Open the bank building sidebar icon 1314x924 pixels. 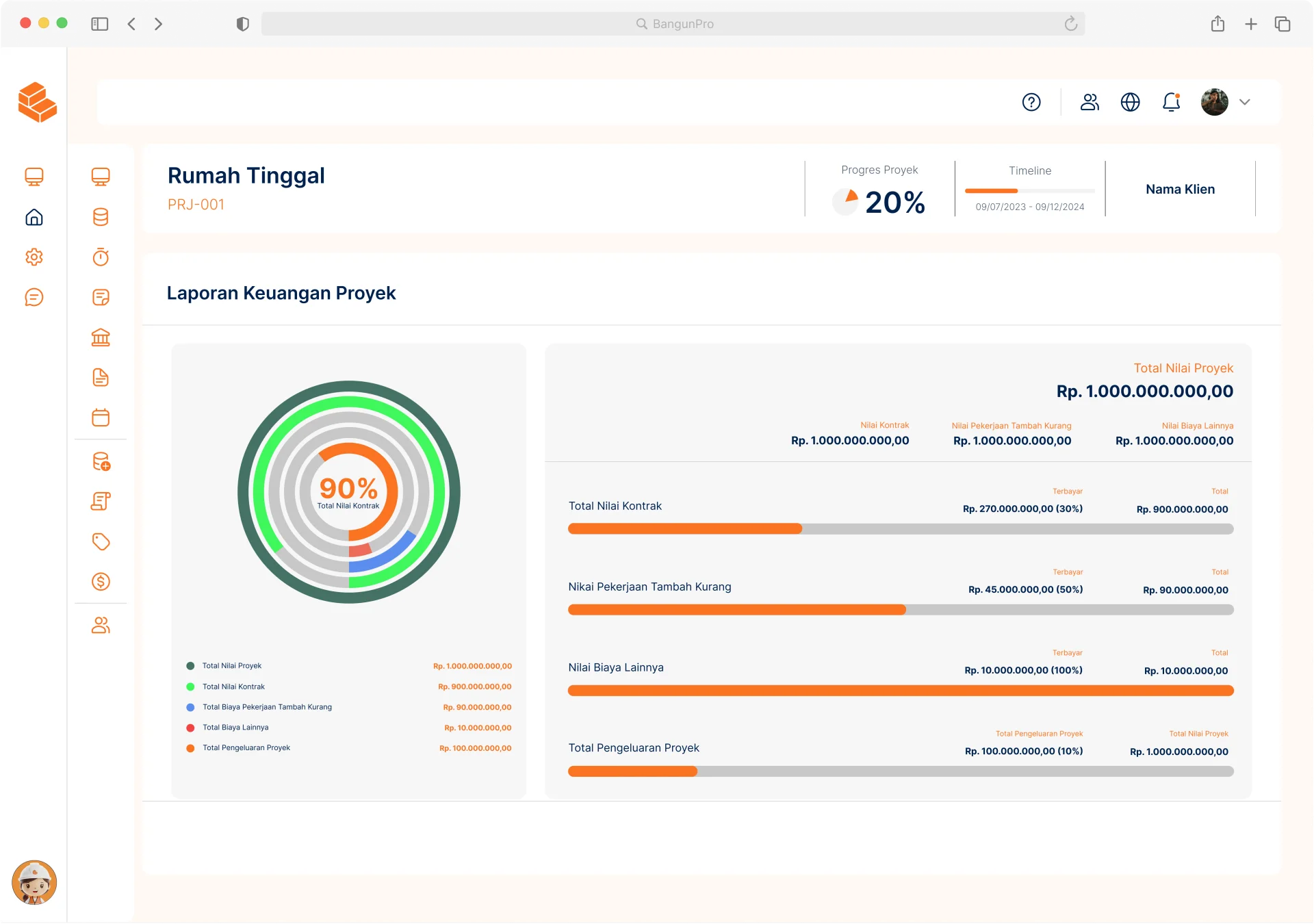click(x=101, y=337)
